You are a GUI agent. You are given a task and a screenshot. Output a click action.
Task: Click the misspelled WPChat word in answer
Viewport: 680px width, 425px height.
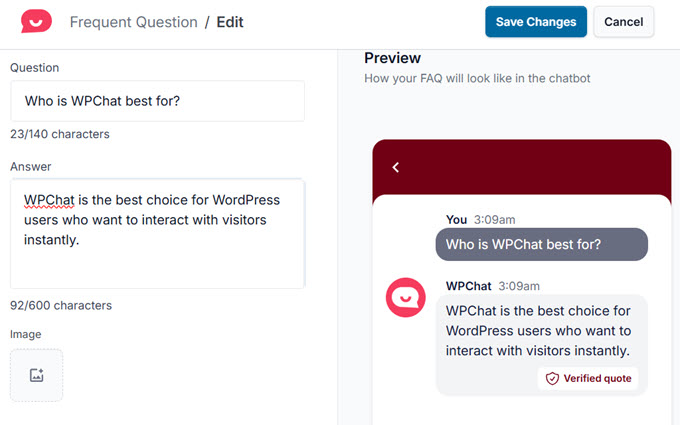pyautogui.click(x=49, y=200)
